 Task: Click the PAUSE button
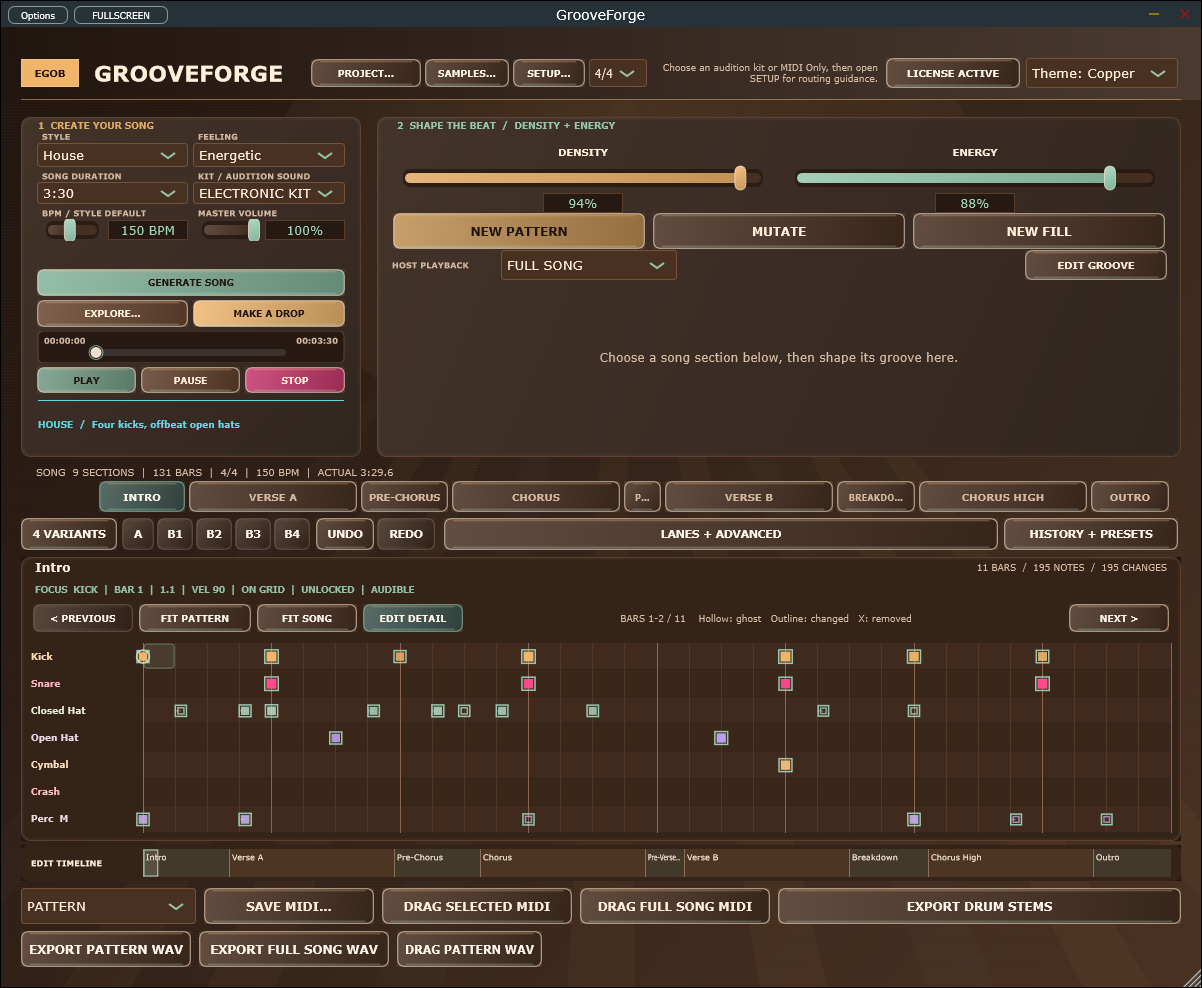190,380
